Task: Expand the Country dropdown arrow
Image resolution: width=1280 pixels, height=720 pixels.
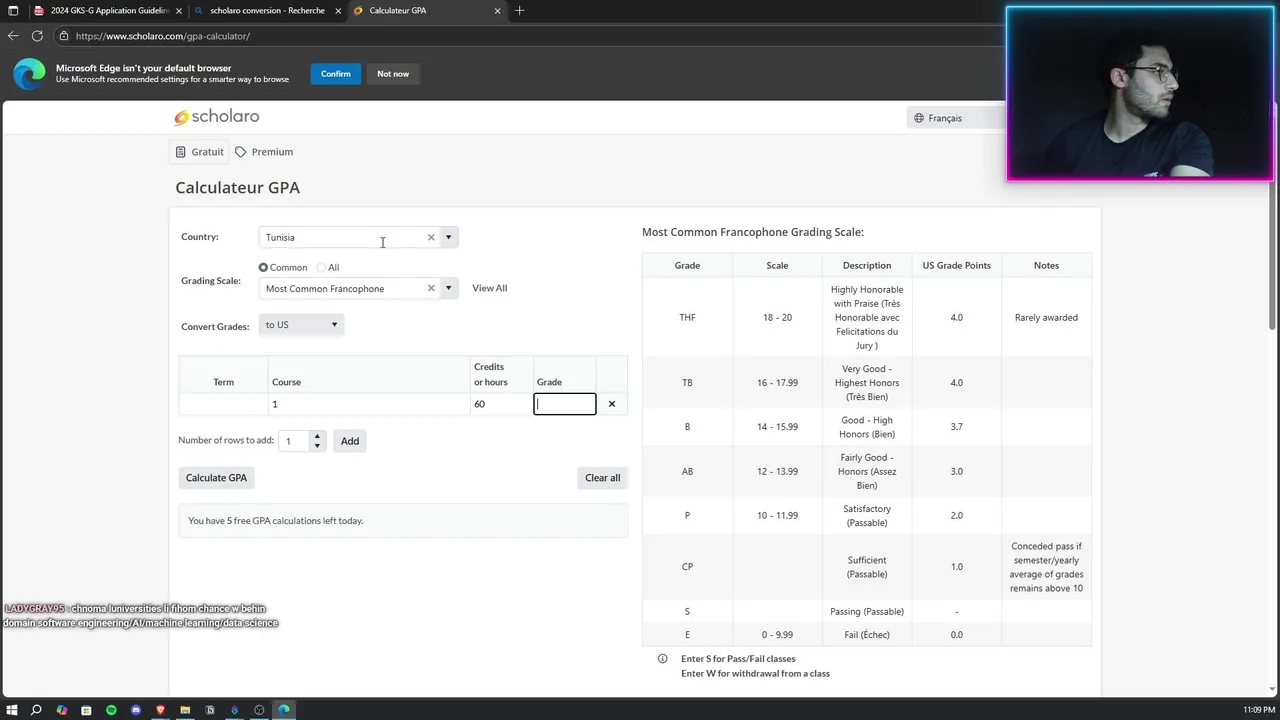Action: 448,237
